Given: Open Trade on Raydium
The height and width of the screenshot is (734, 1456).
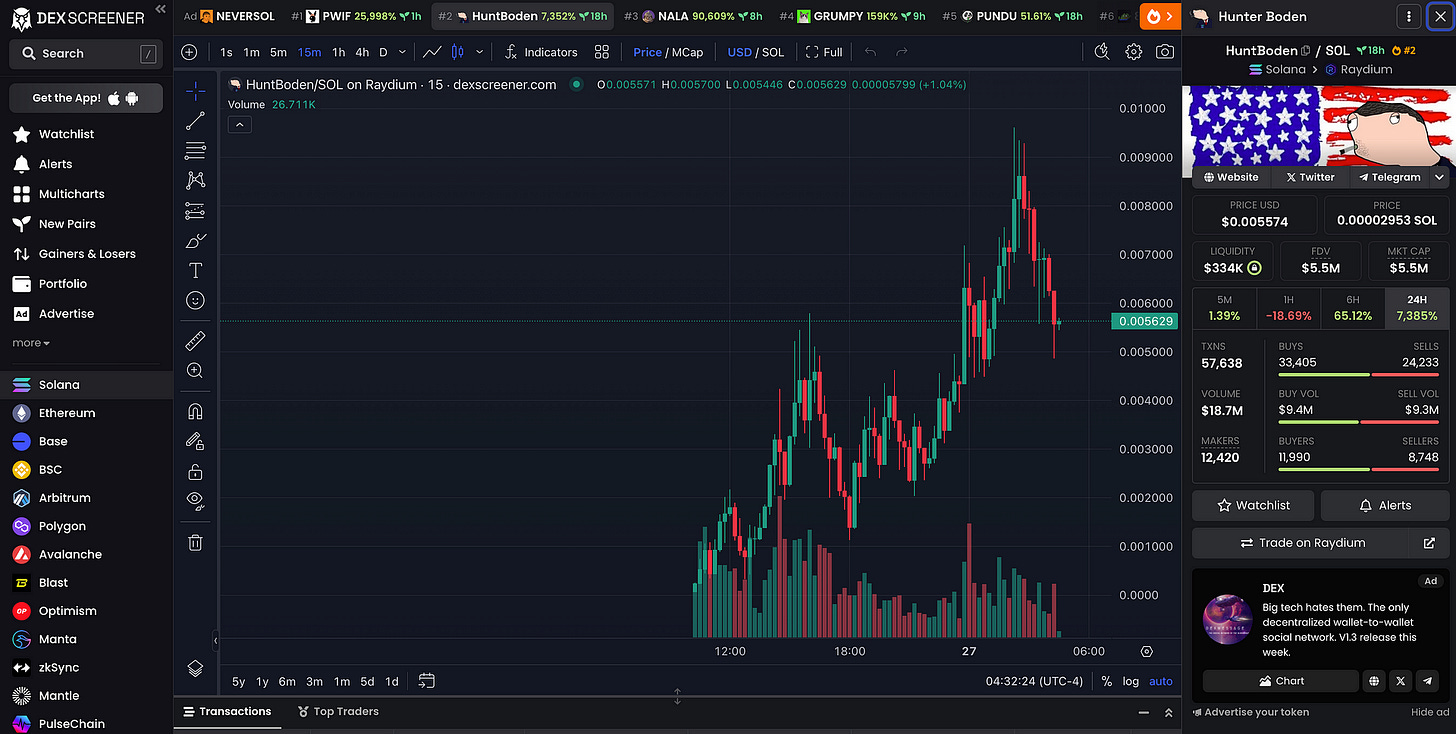Looking at the screenshot, I should [1301, 543].
